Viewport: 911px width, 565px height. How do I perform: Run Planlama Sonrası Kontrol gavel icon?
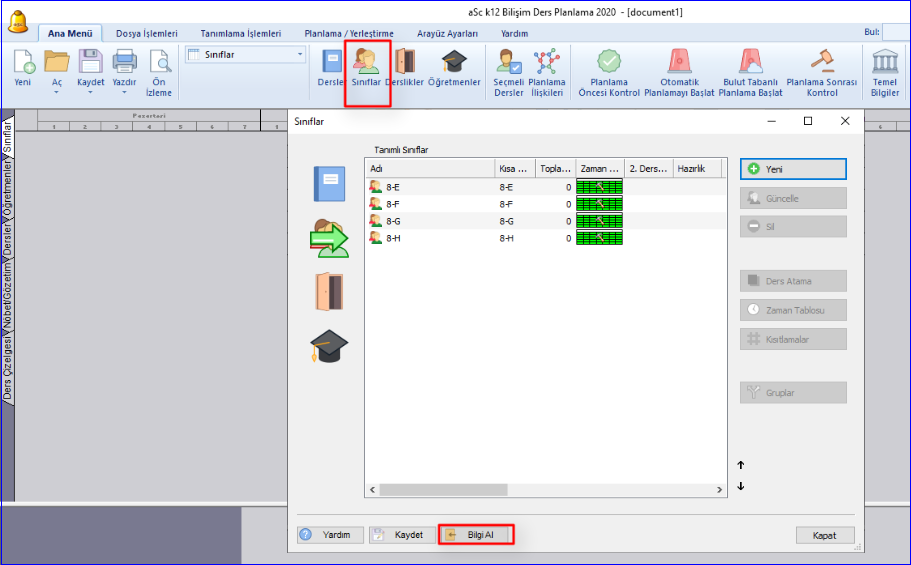click(822, 60)
